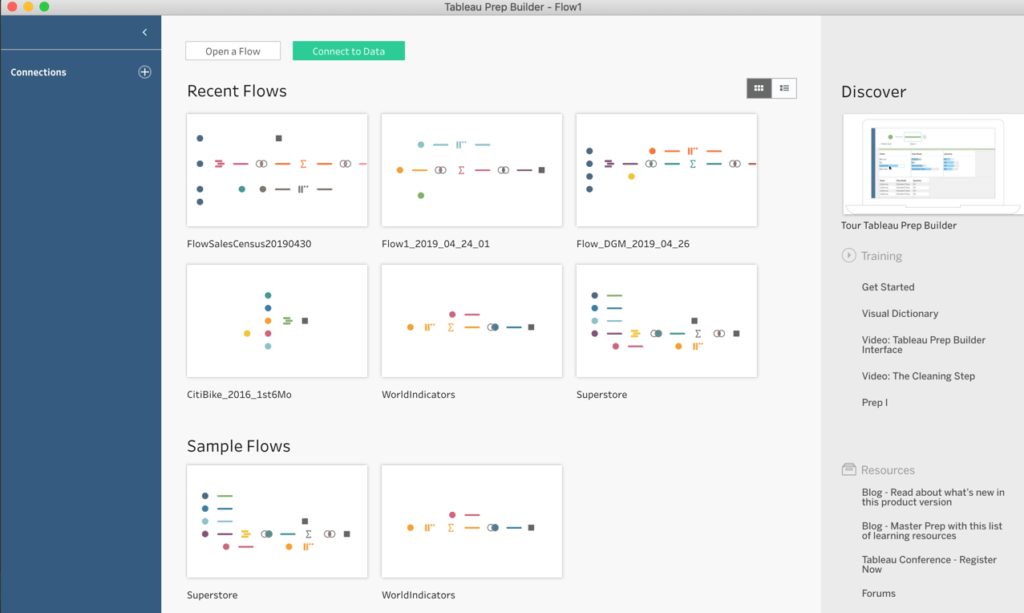Click the Resources section label

[888, 470]
